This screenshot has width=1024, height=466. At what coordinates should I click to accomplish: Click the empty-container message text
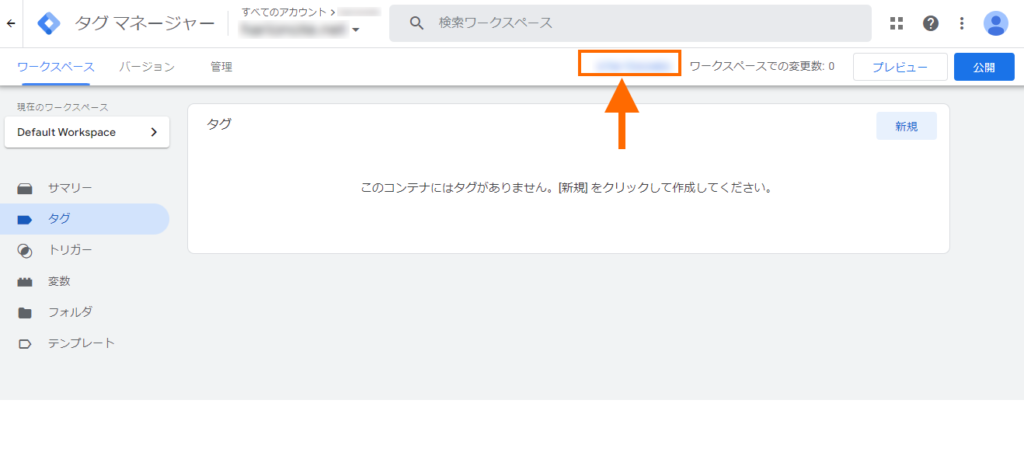pyautogui.click(x=567, y=189)
